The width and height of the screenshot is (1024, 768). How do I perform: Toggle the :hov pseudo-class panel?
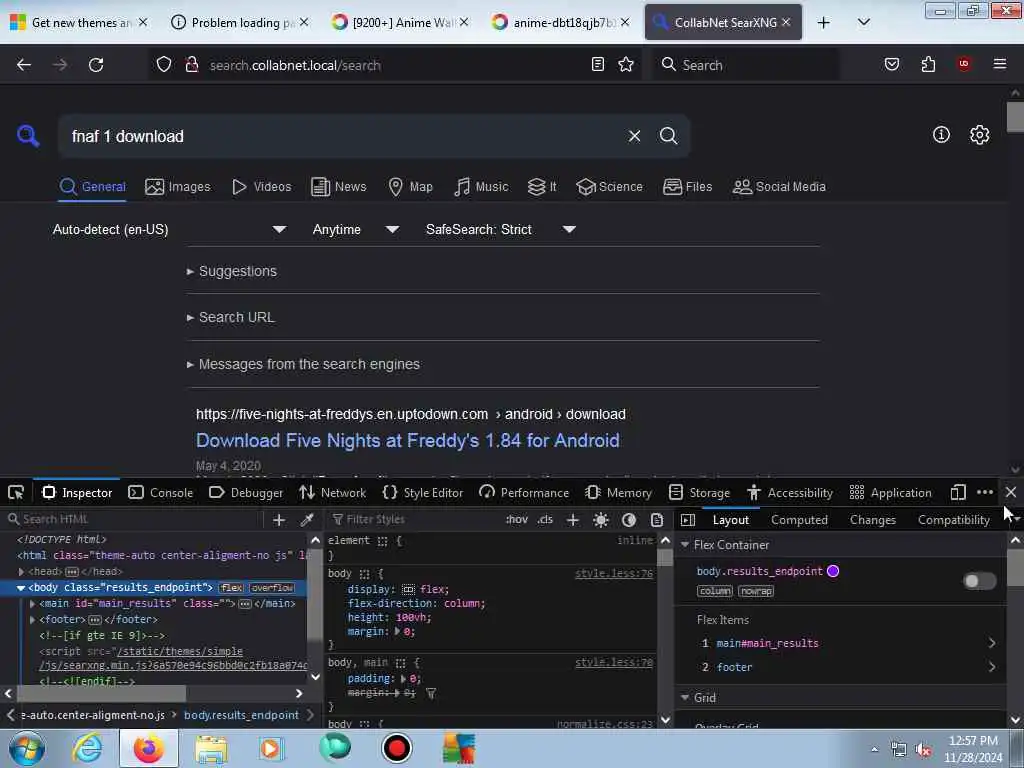click(517, 519)
